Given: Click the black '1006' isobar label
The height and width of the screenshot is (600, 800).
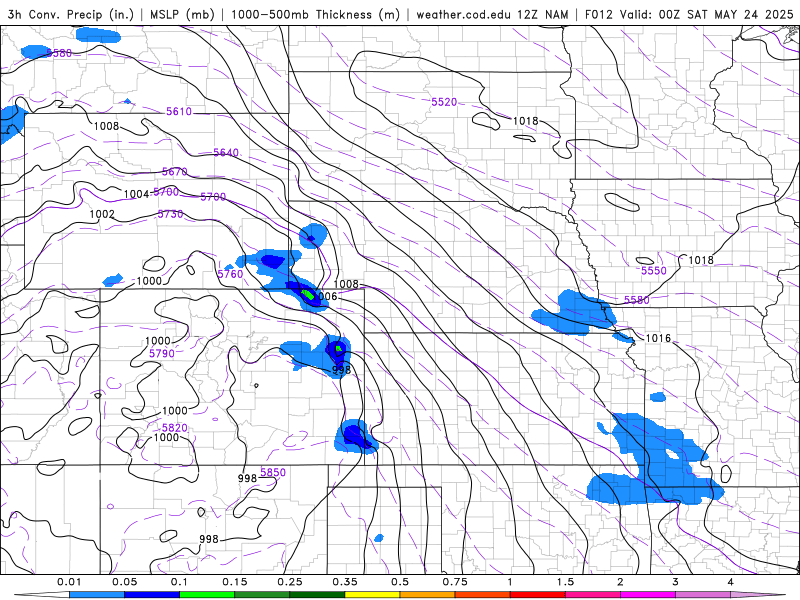Looking at the screenshot, I should 327,296.
